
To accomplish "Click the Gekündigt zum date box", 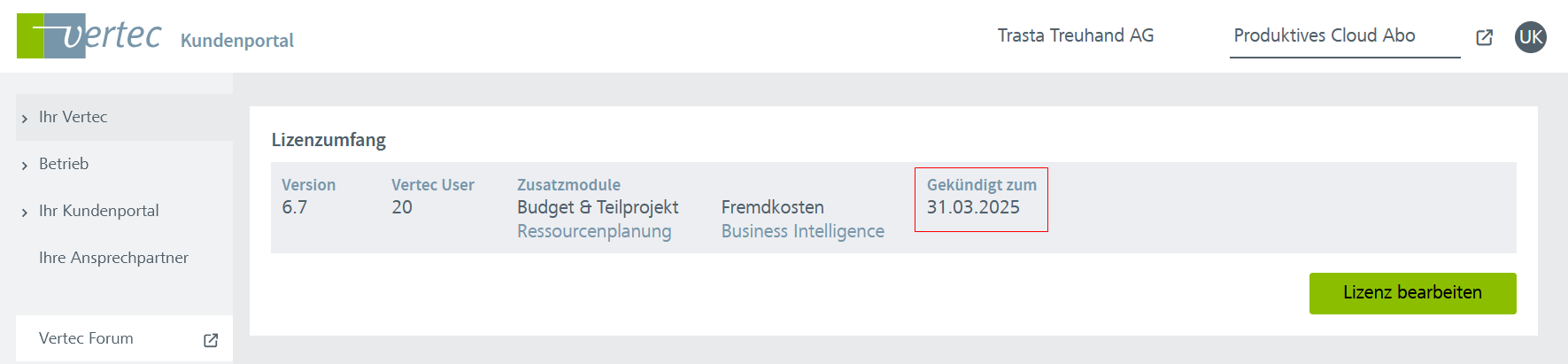I will (x=980, y=200).
